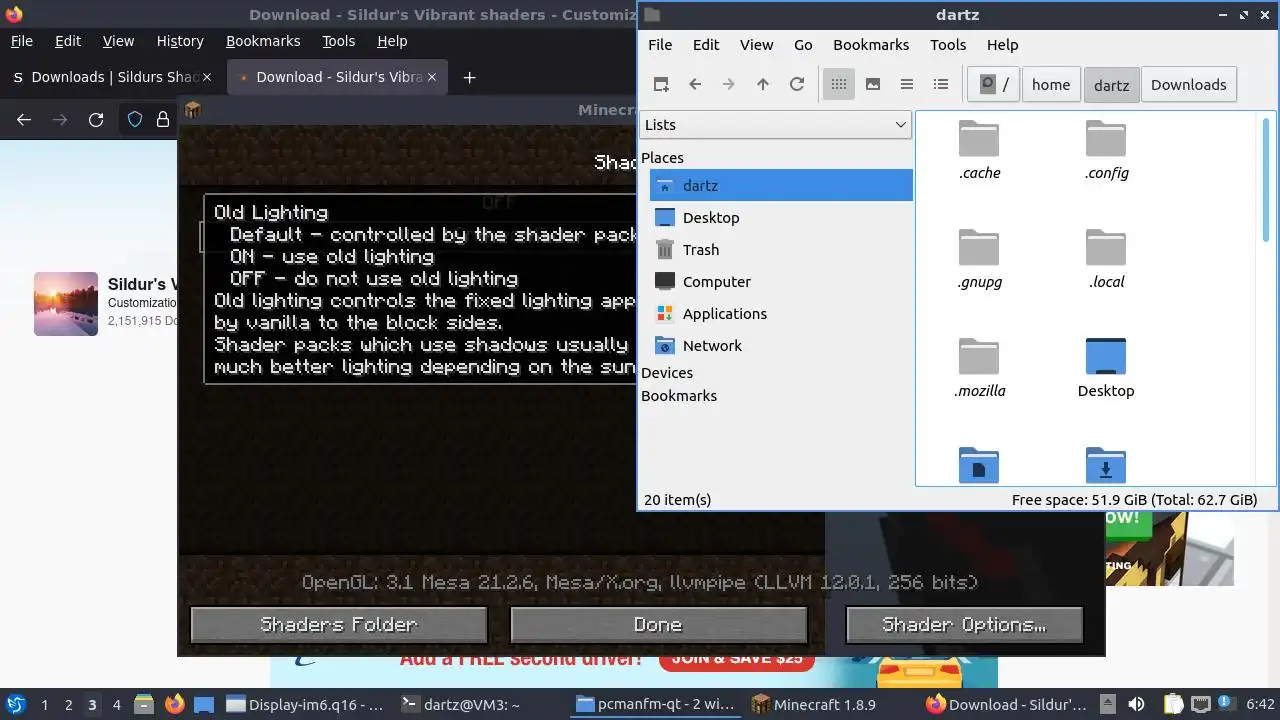Activate dartz@VM3 terminal taskbar button
1280x720 pixels.
coord(481,704)
